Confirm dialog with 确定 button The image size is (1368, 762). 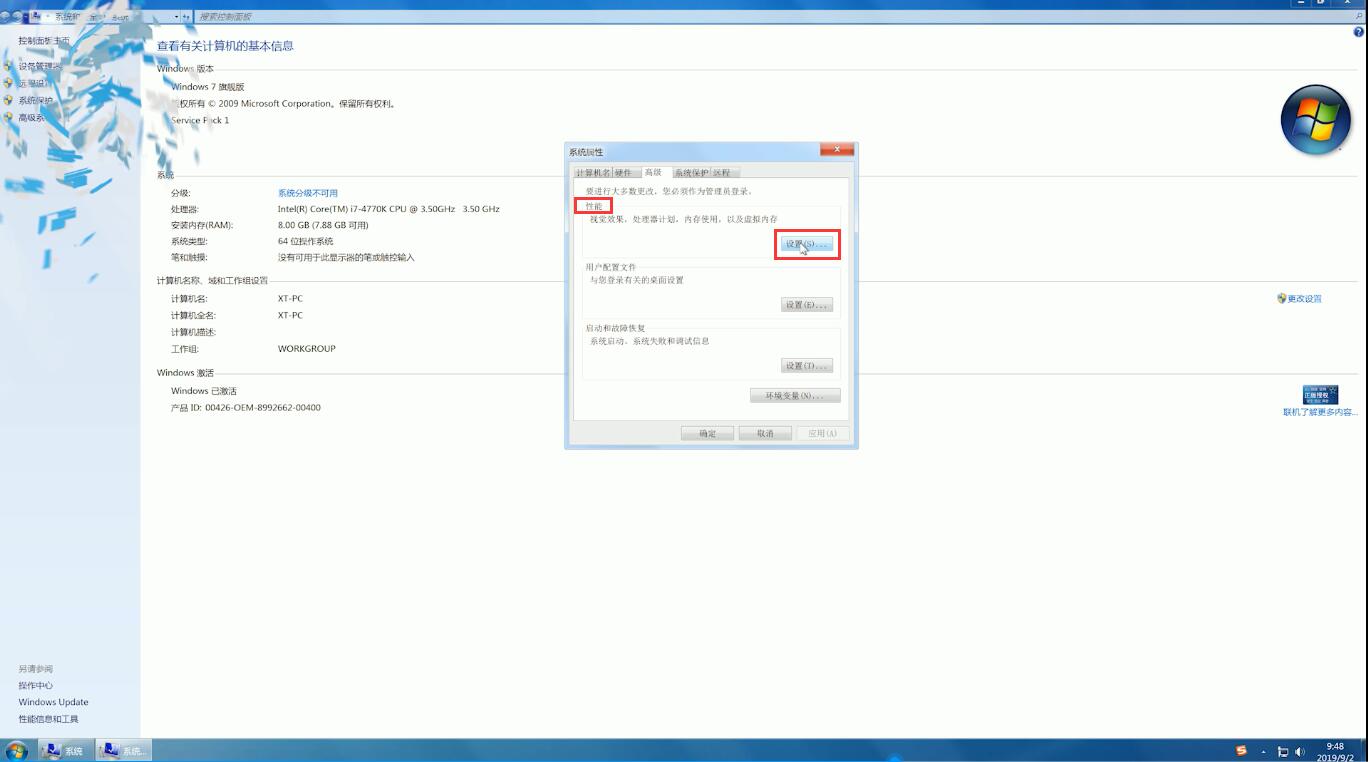point(707,433)
